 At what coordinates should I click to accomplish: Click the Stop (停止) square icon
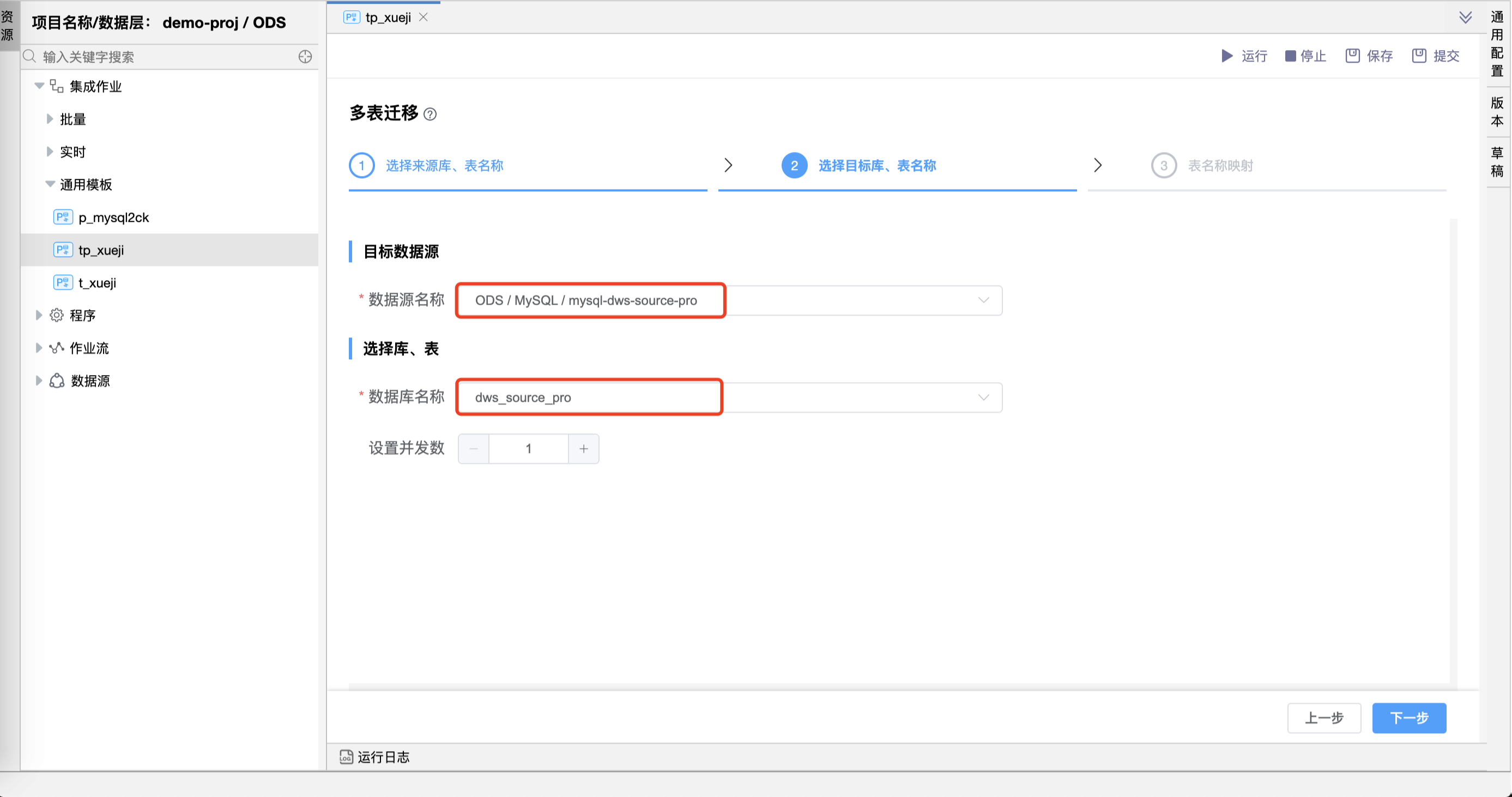[x=1290, y=56]
